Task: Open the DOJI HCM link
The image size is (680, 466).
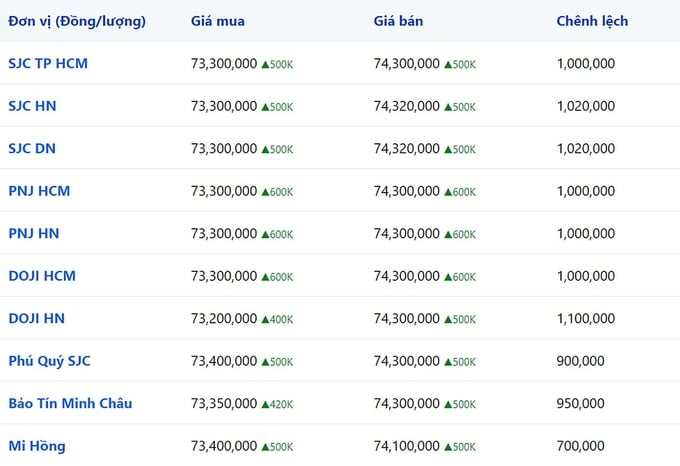Action: [x=42, y=276]
